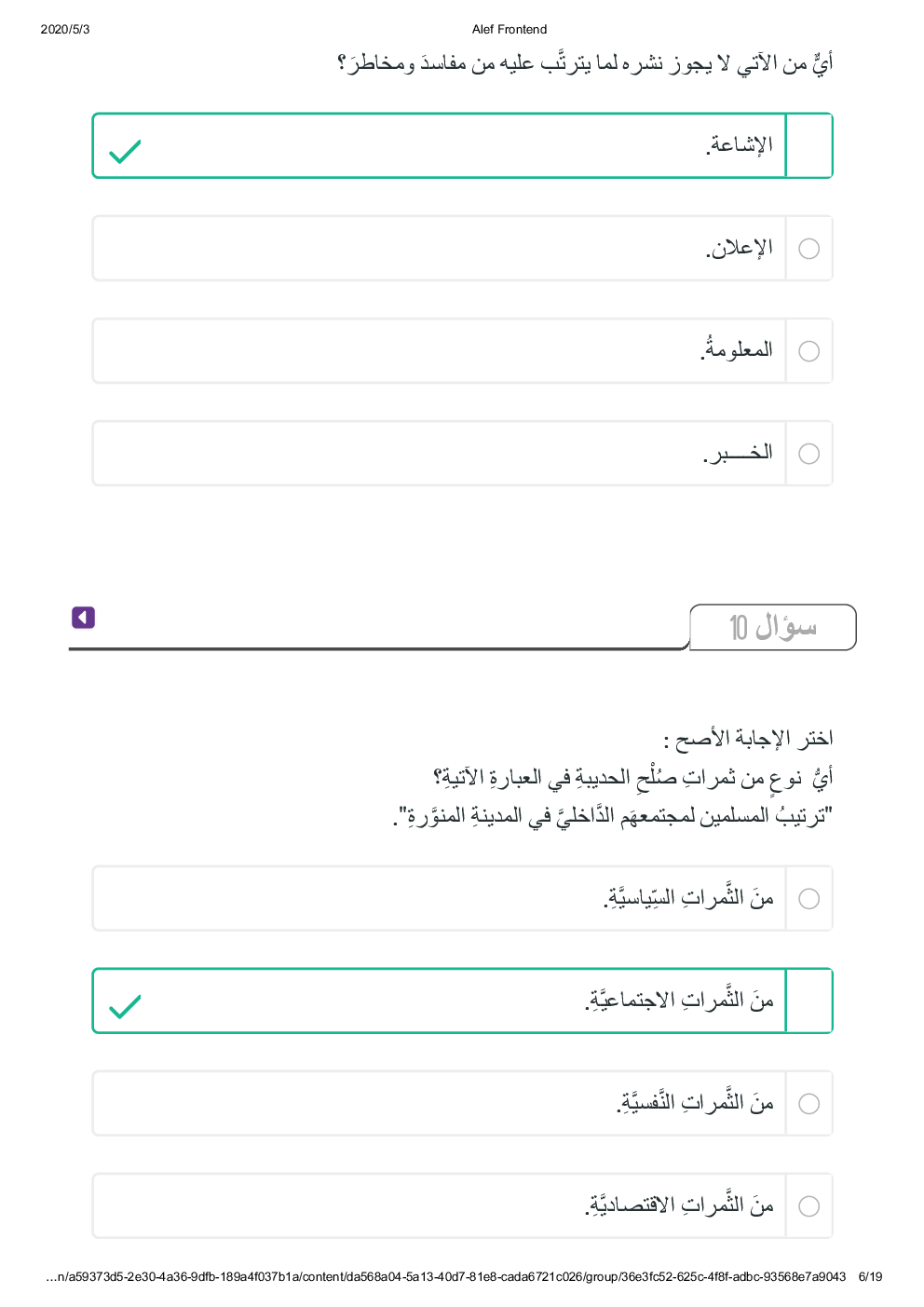Viewport: 924px width, 1307px height.
Task: Click the Alef Frontend page title
Action: 510,29
